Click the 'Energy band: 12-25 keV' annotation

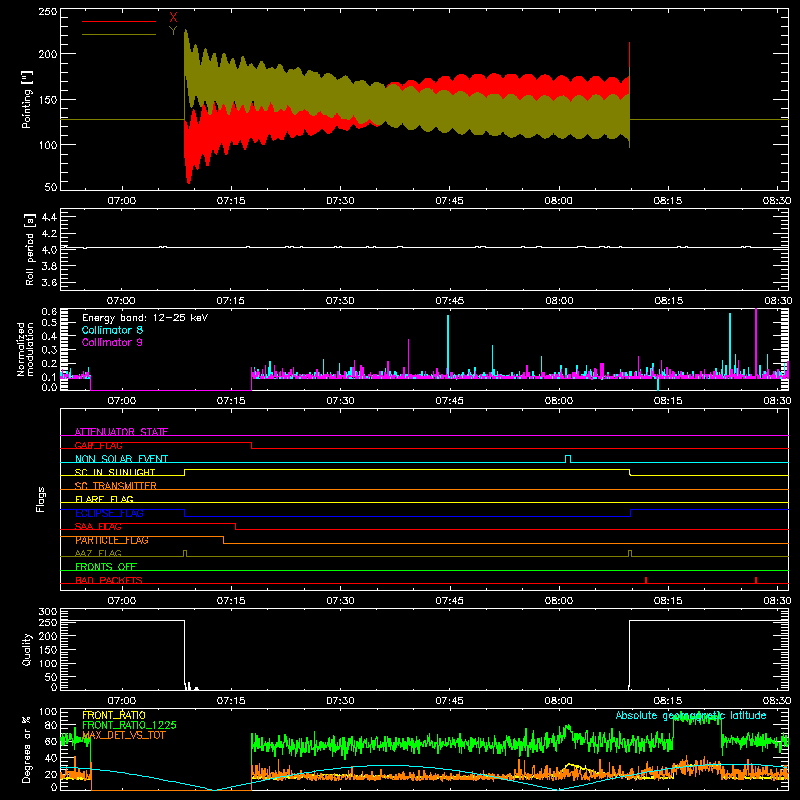(145, 318)
